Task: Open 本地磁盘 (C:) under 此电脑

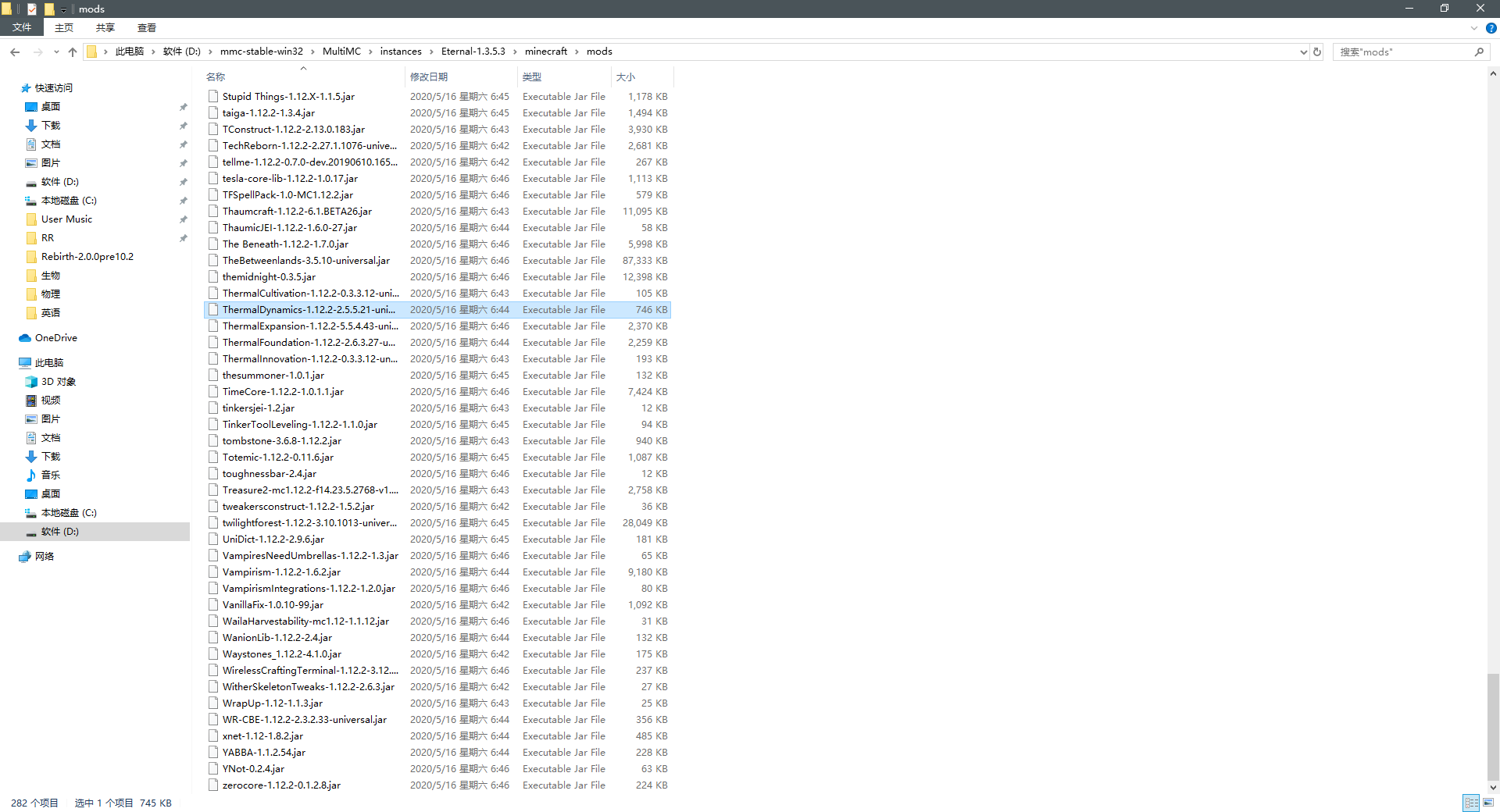Action: pos(69,513)
